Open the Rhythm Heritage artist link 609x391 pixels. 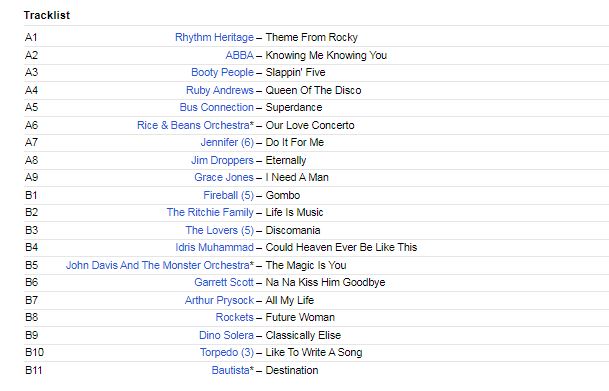[x=214, y=37]
